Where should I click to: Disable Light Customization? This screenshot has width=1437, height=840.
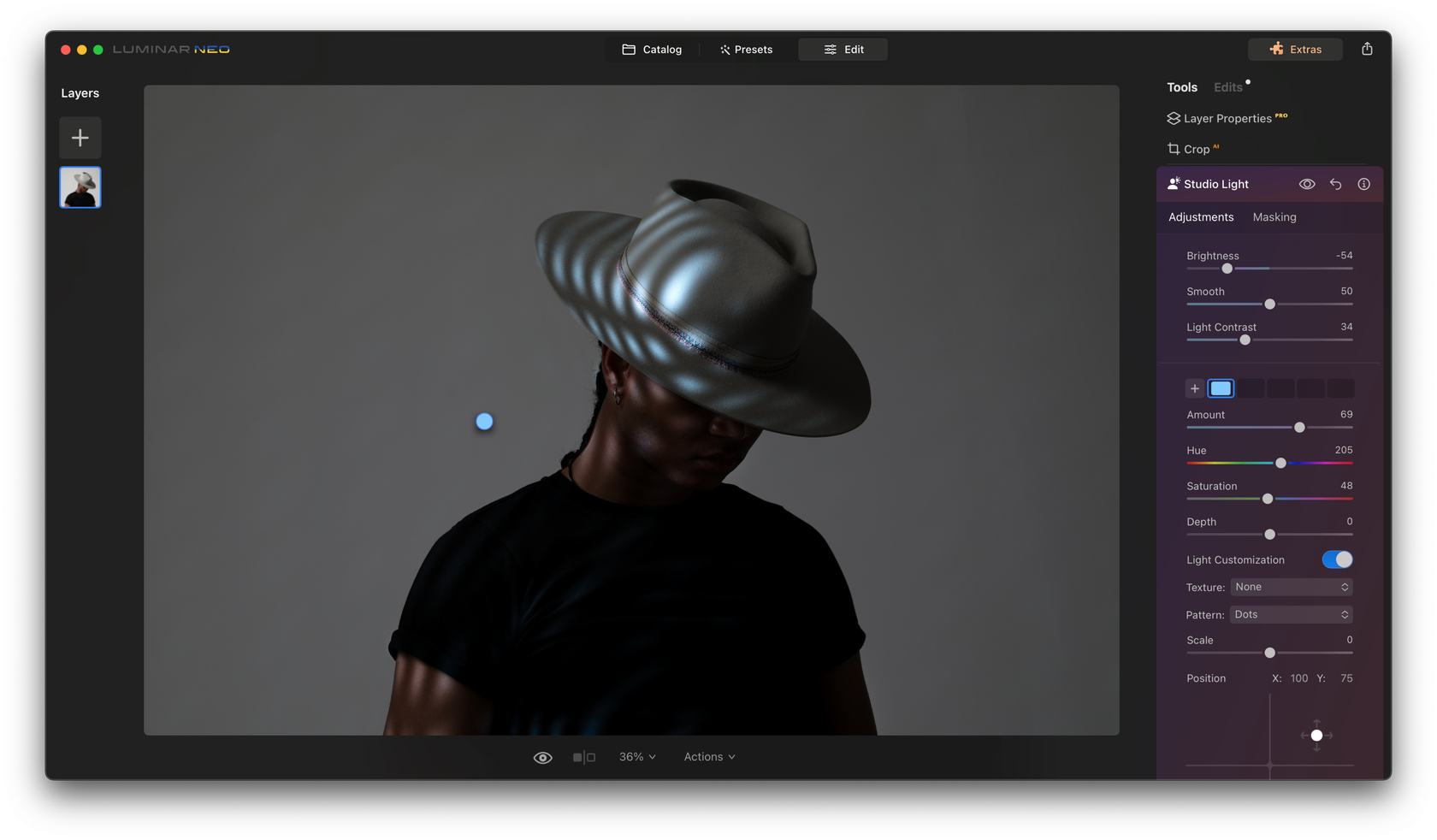[x=1337, y=559]
